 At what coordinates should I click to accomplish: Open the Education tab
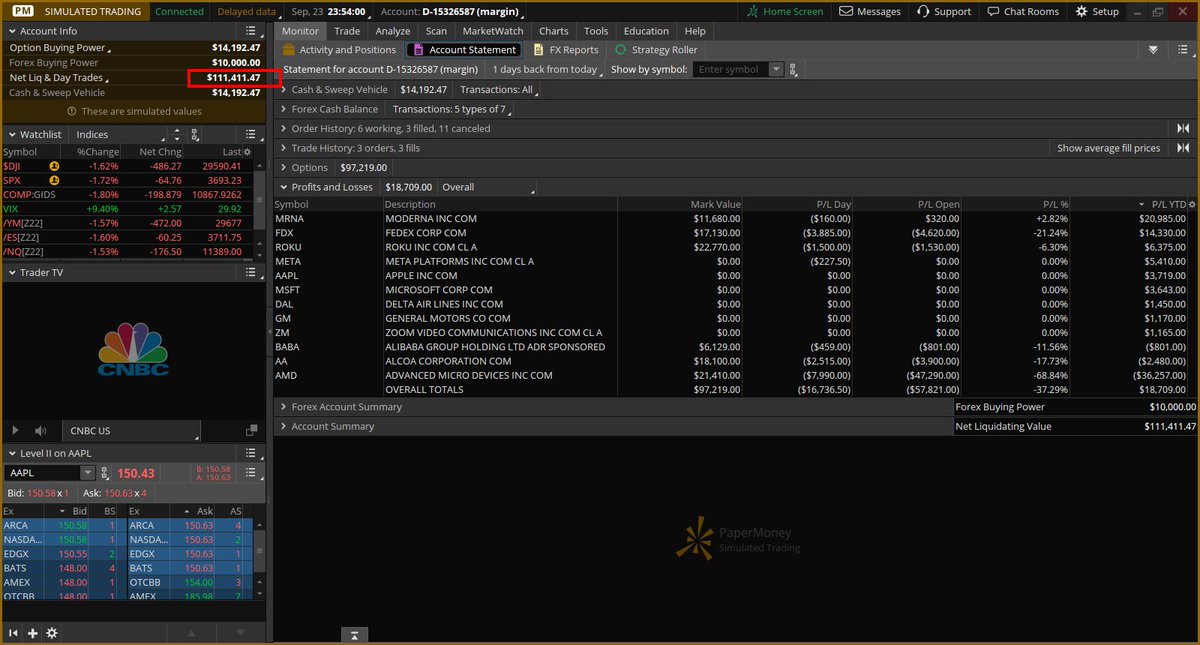646,31
